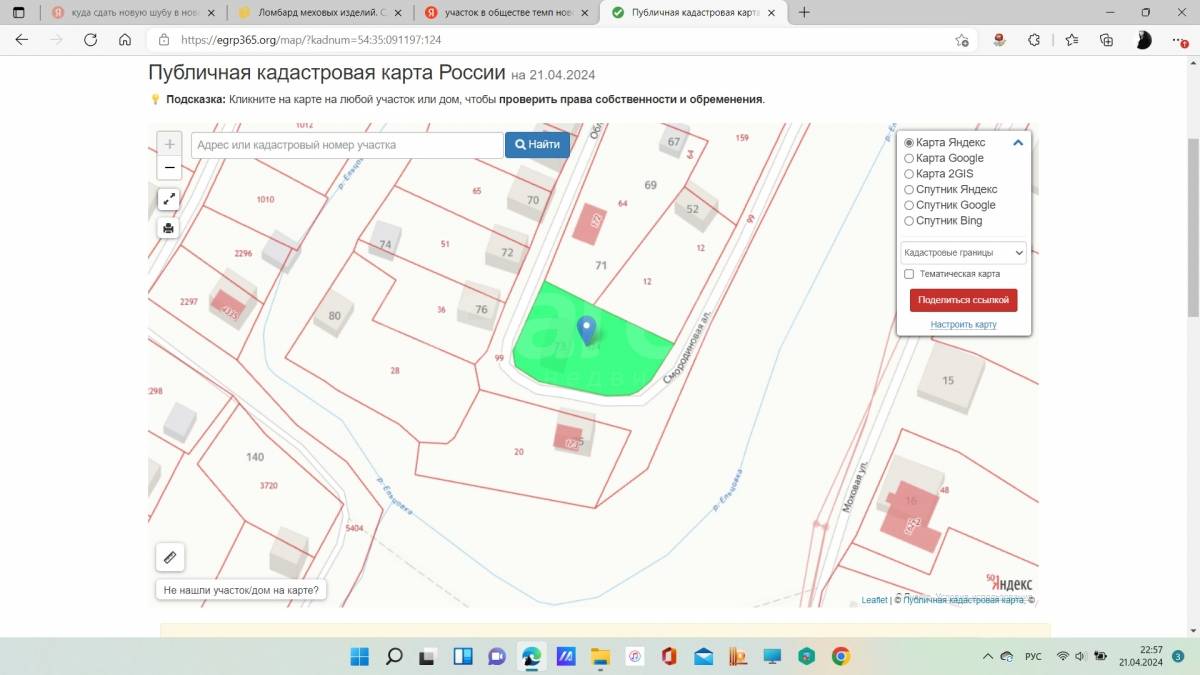1200x675 pixels.
Task: Choose Спутник Яндекс map layer
Action: click(909, 190)
